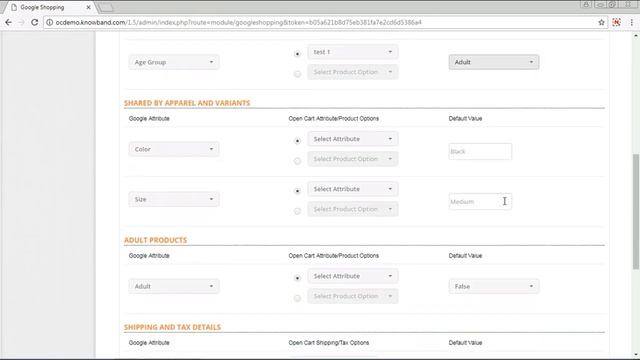
Task: Switch to the Google Shopping tab
Action: point(48,7)
